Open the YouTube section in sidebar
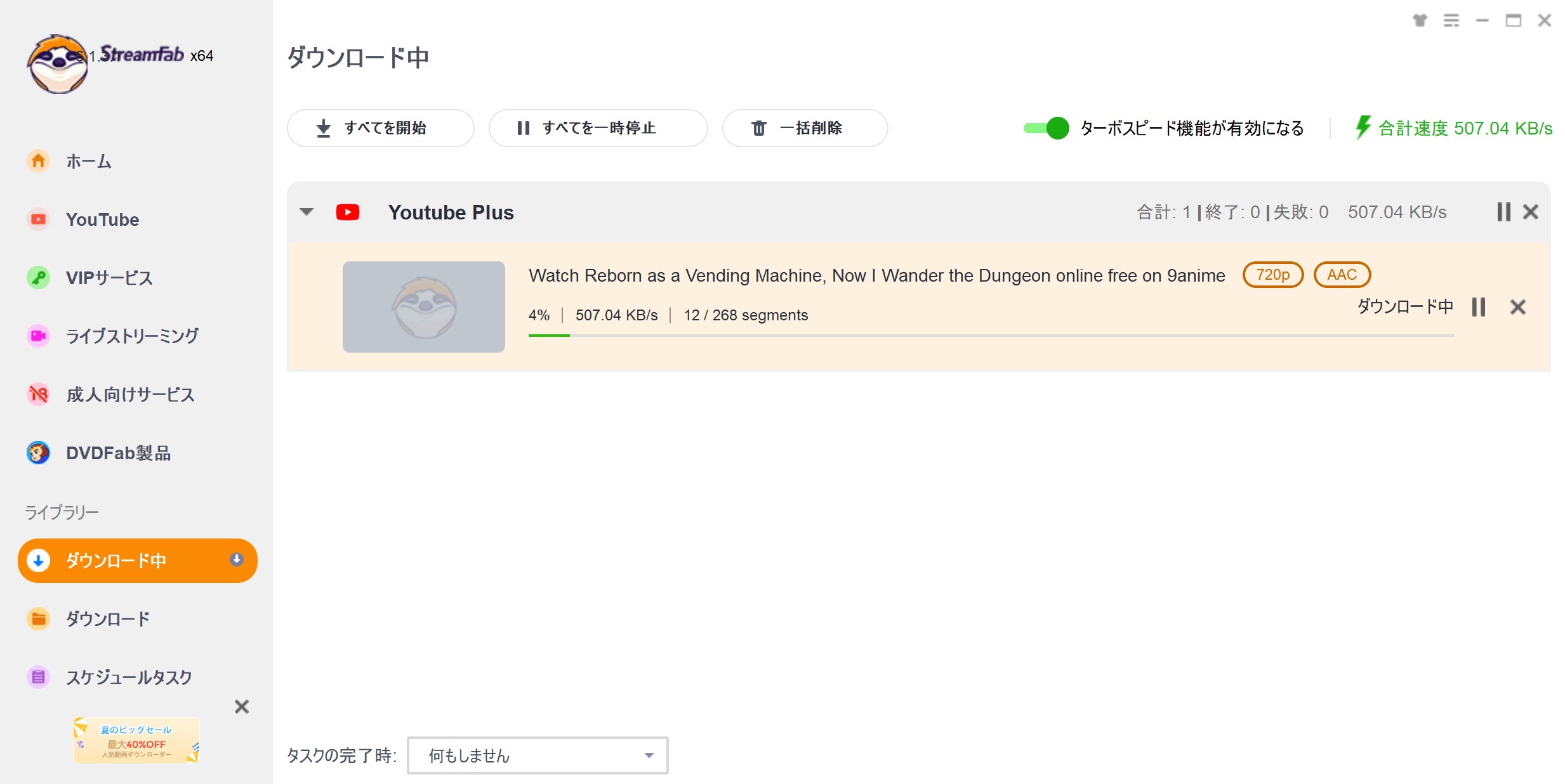1565x784 pixels. click(83, 219)
